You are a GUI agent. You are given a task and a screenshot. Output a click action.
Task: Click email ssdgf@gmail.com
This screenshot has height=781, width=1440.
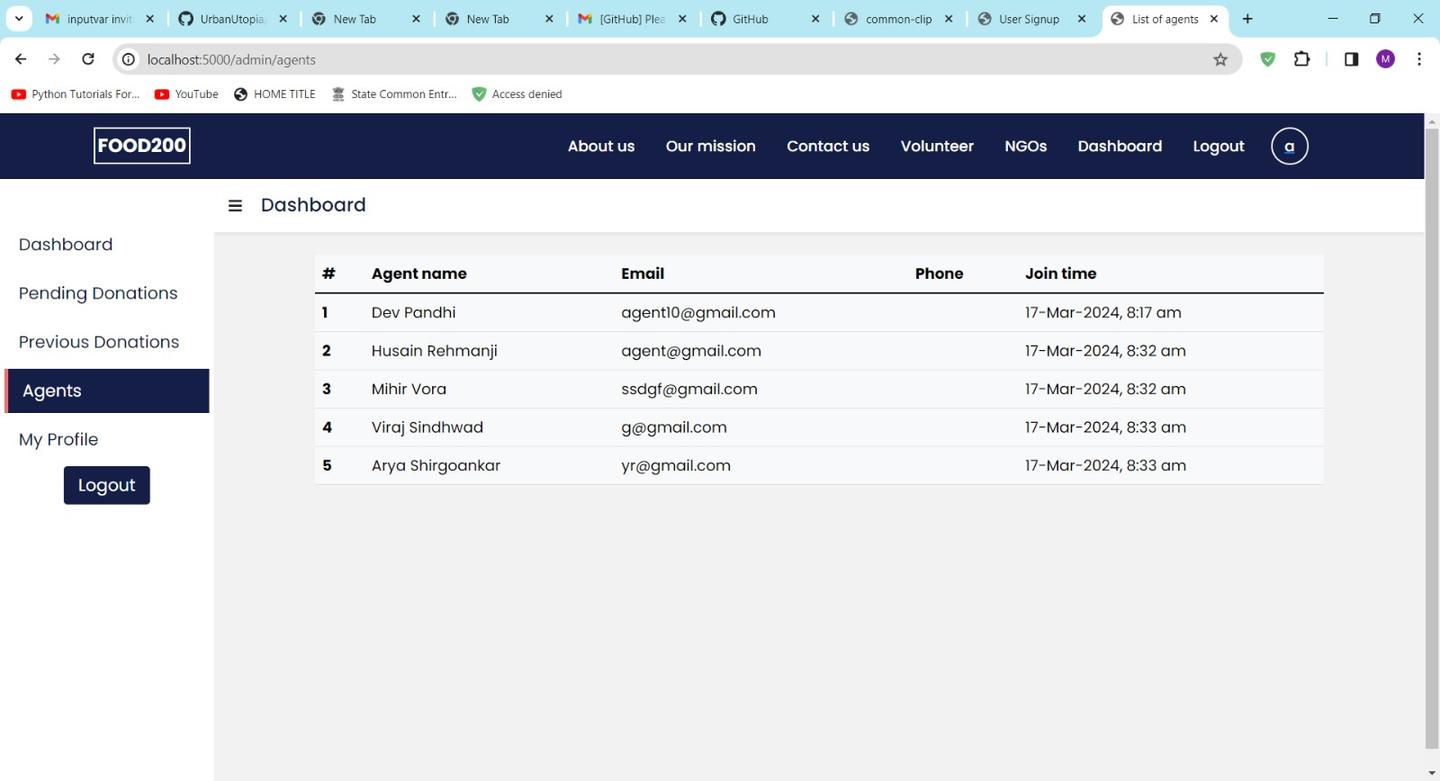(x=689, y=389)
